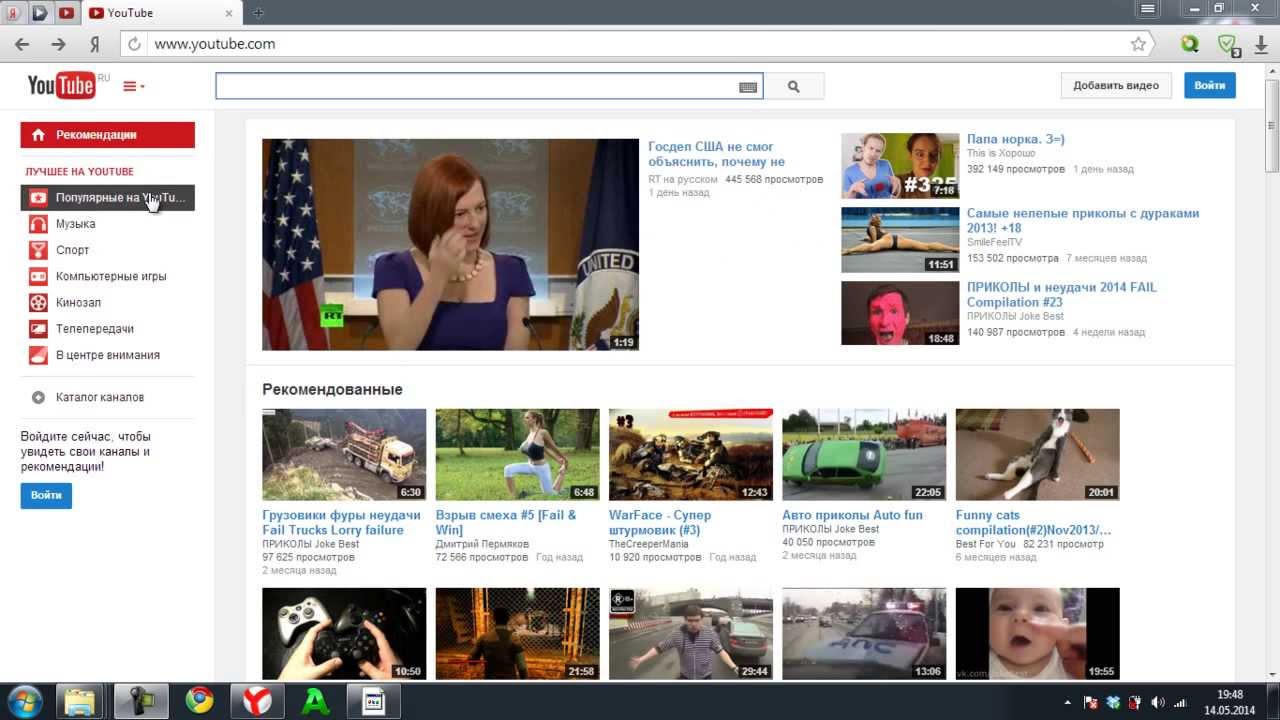
Task: Open the Музыка sidebar category
Action: click(75, 224)
